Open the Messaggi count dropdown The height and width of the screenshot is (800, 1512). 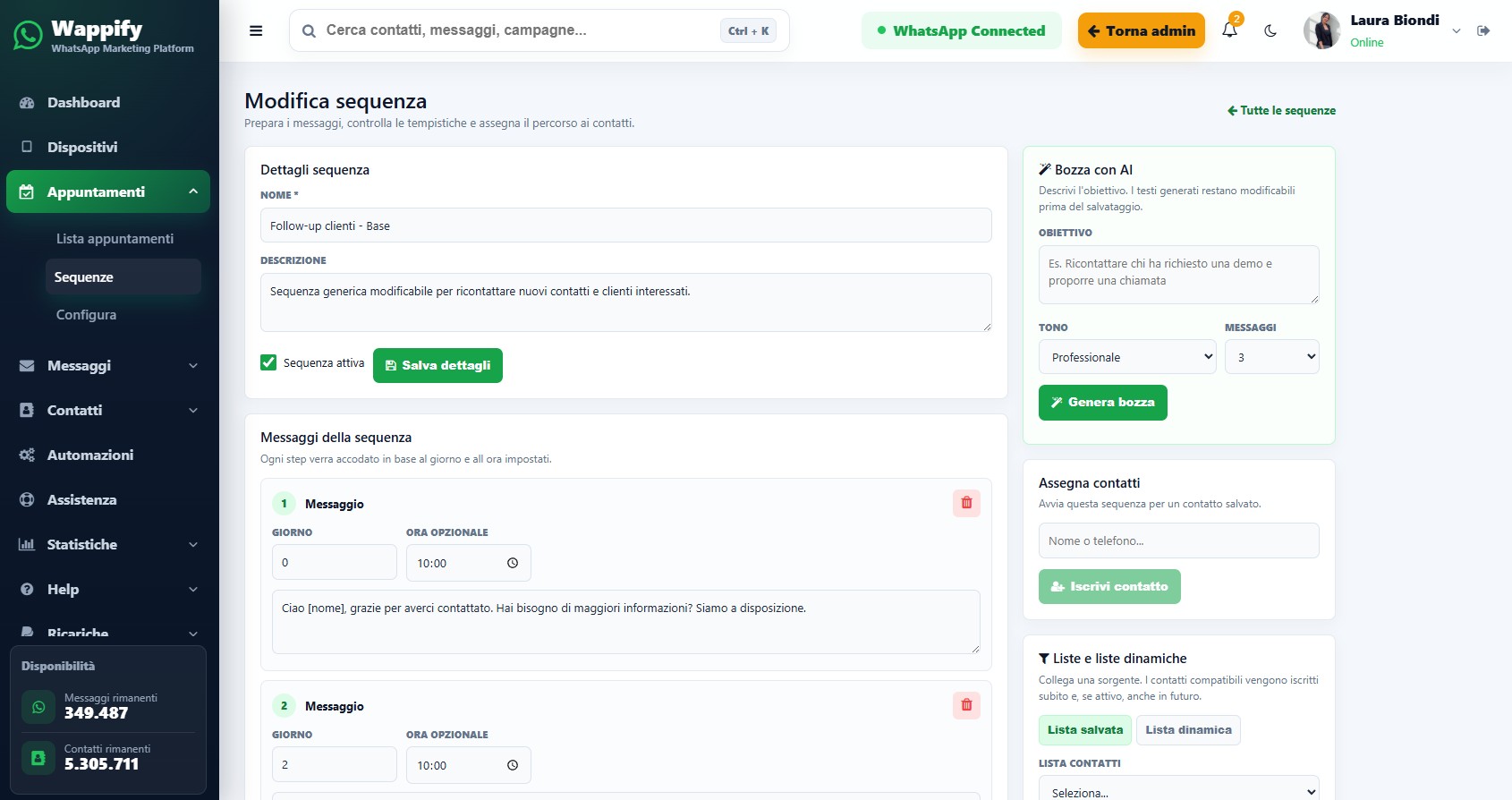pyautogui.click(x=1272, y=356)
